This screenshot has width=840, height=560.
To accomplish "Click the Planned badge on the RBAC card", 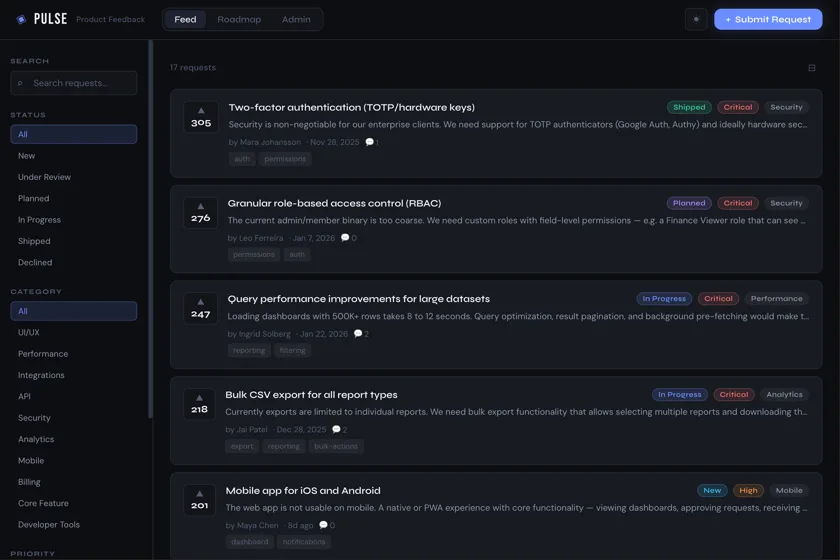I will (689, 203).
